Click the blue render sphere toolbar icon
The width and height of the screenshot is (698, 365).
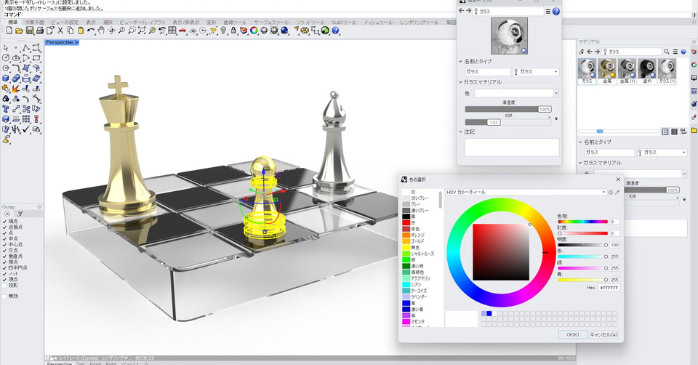coord(284,31)
